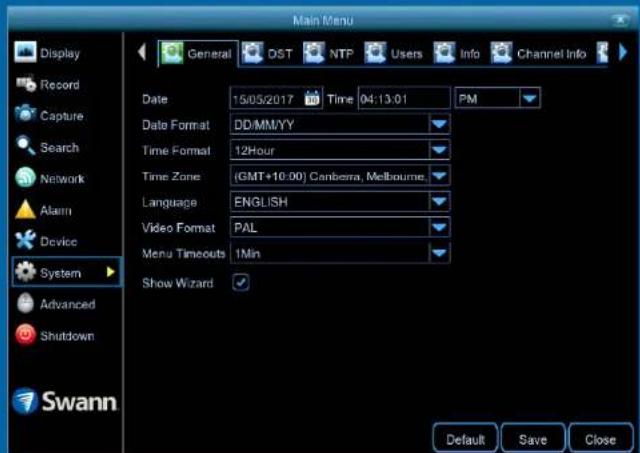
Task: Click the calendar icon in Date field
Action: tap(312, 98)
